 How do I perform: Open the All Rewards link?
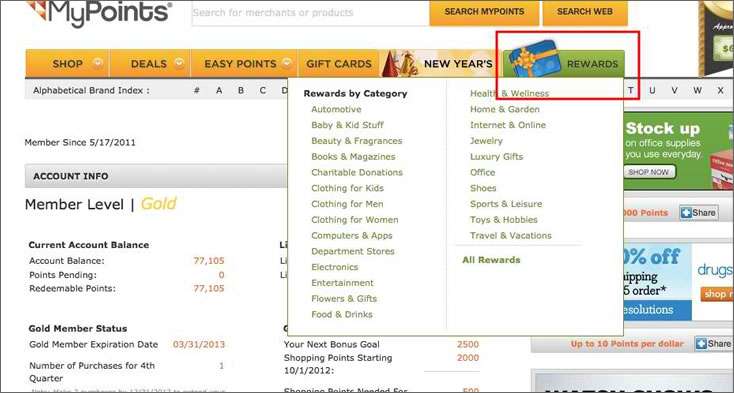491,260
